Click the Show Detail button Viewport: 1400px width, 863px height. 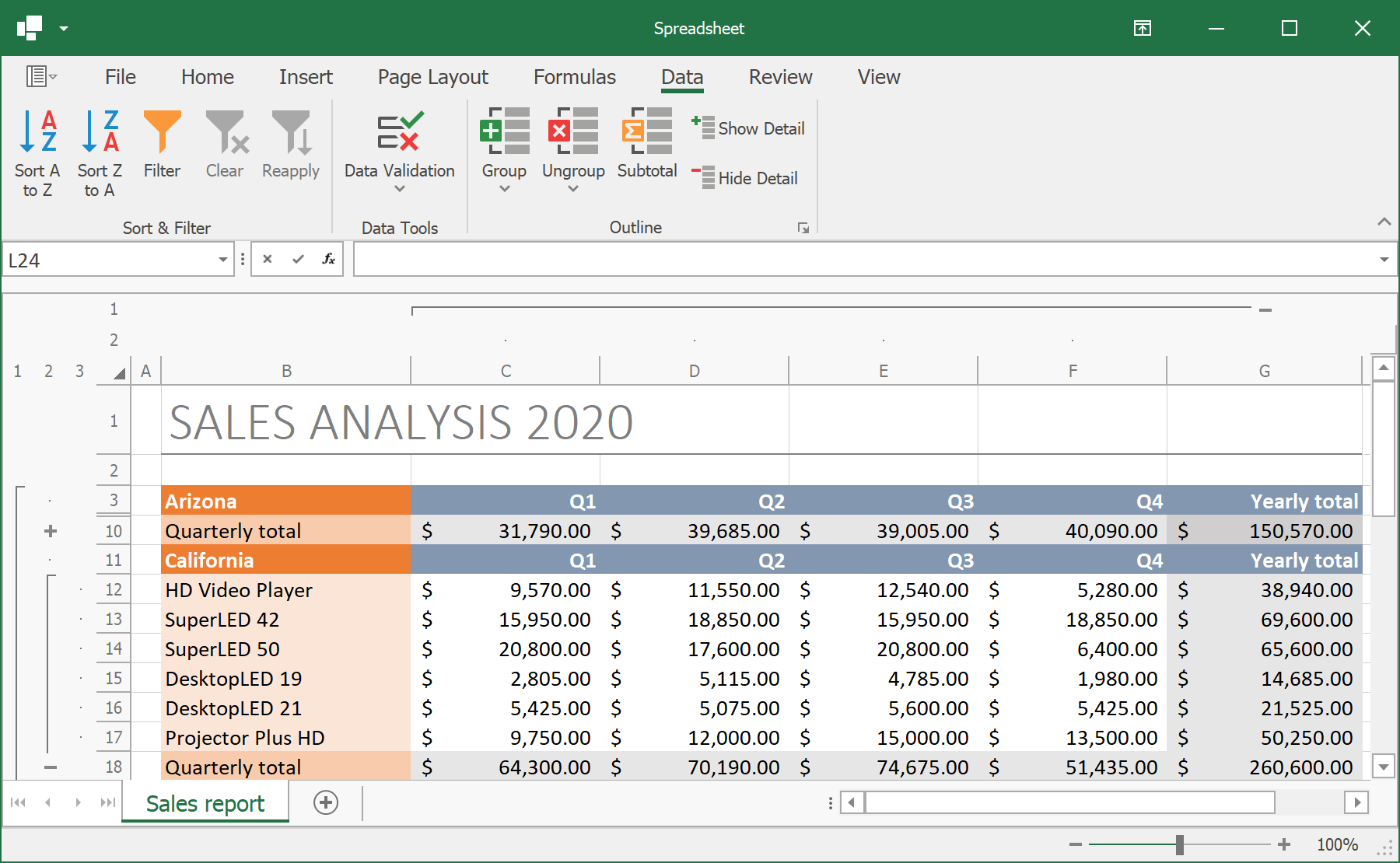pos(748,128)
